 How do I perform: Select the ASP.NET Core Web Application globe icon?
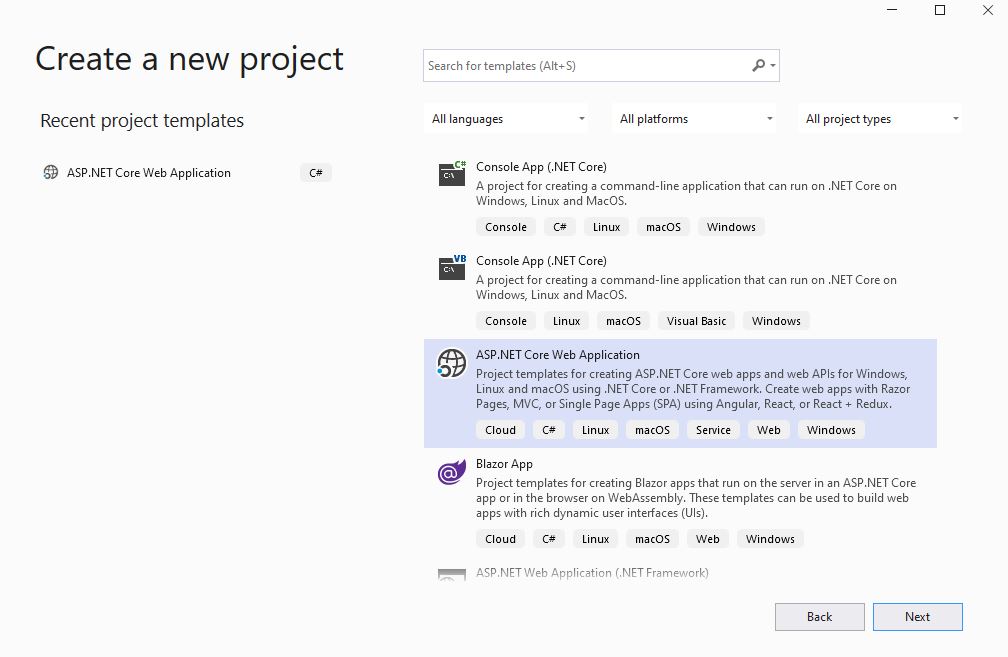(x=450, y=363)
